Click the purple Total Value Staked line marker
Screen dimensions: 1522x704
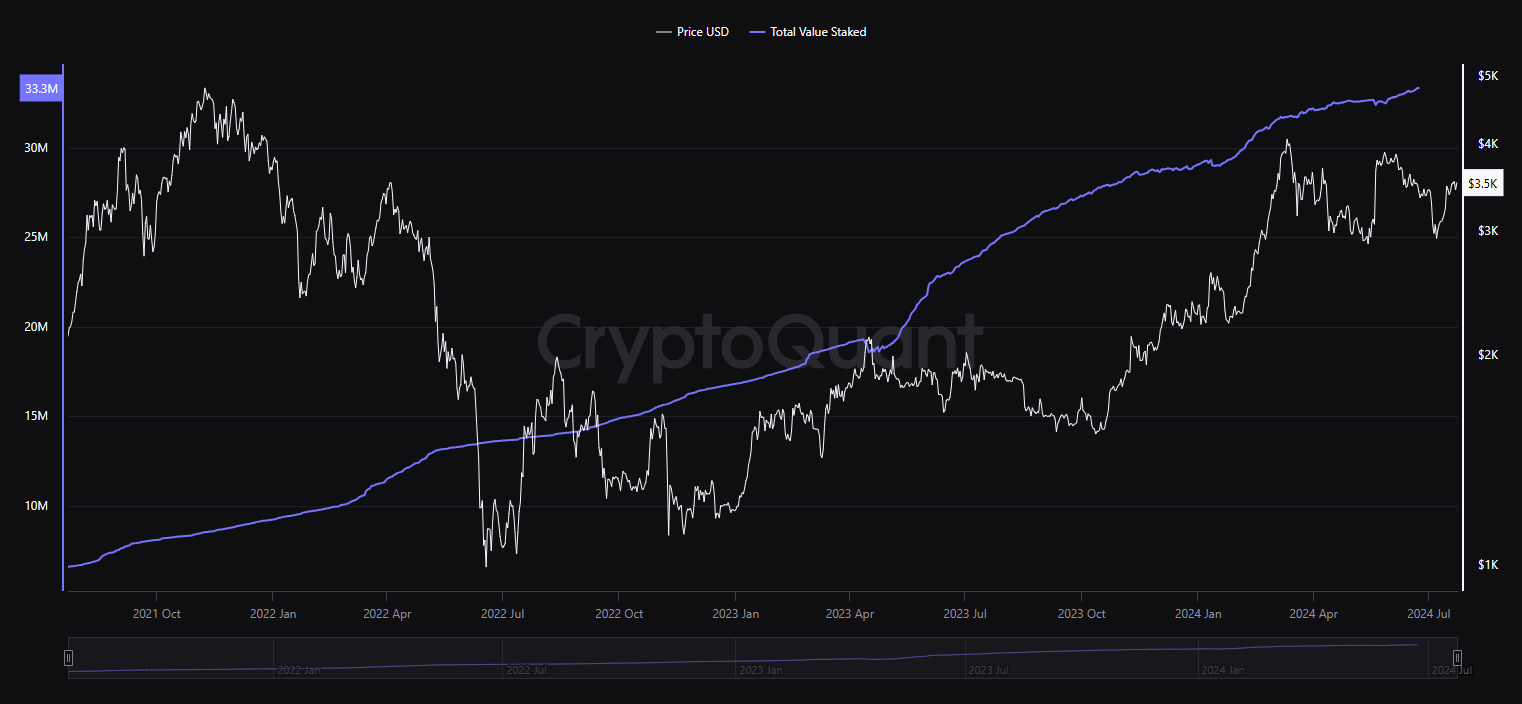pos(757,32)
